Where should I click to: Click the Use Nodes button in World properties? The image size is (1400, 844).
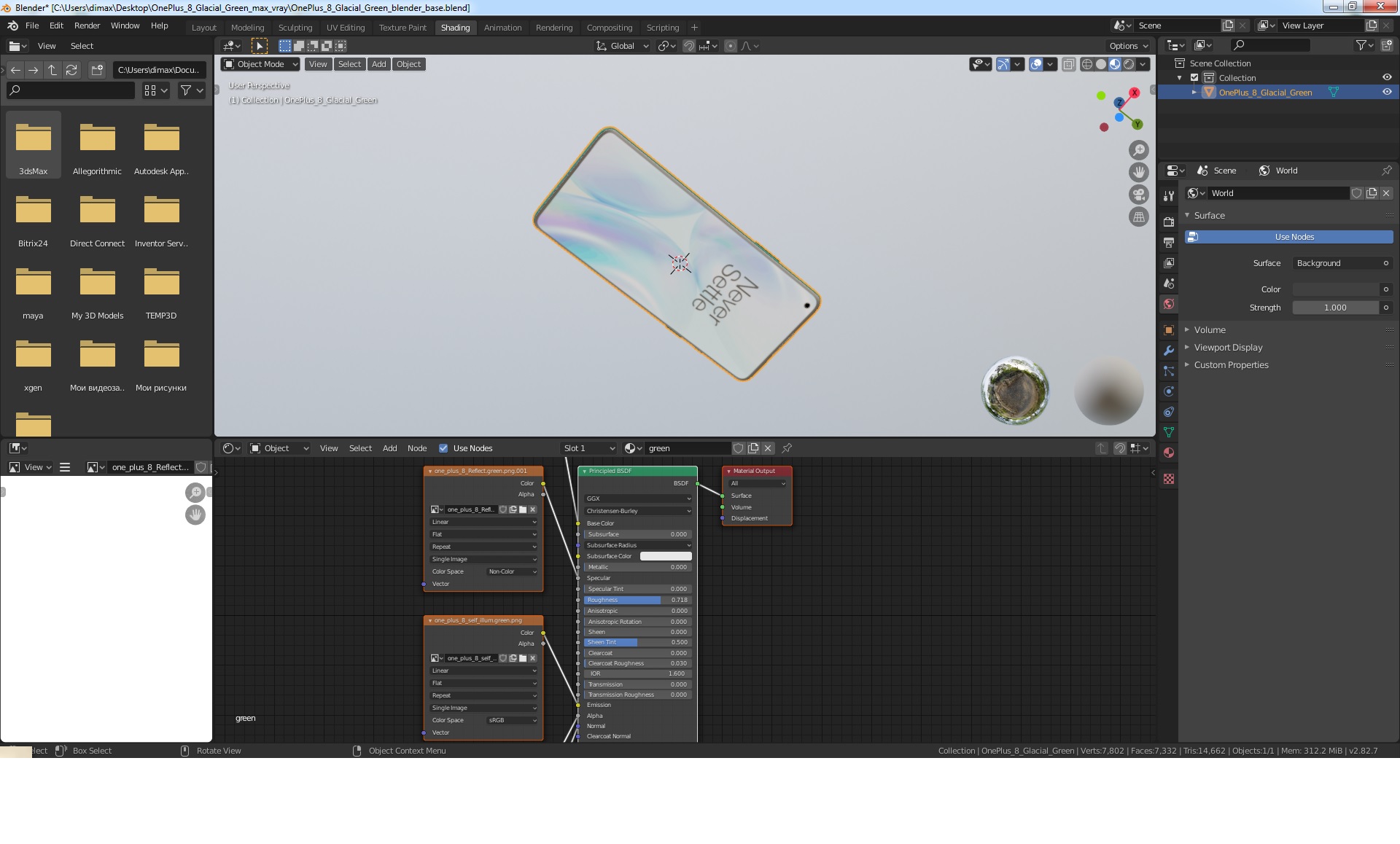click(x=1288, y=237)
